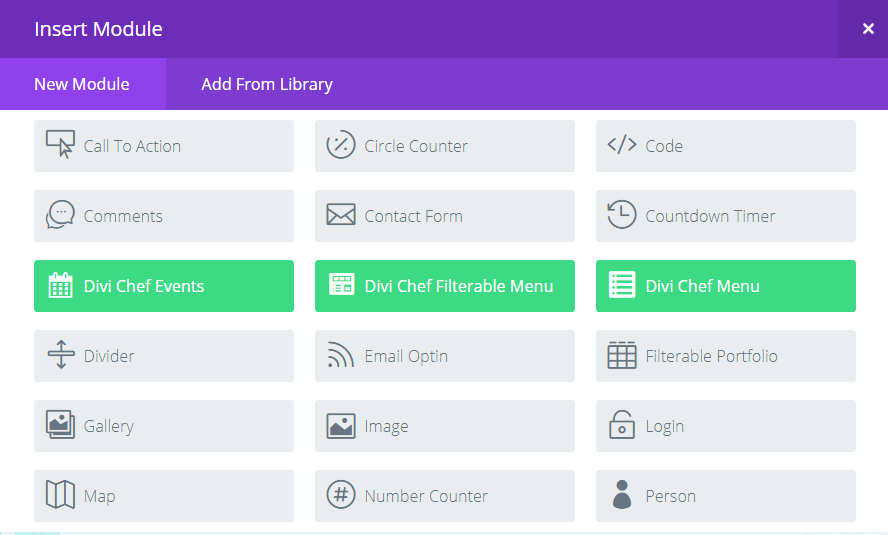Add the Divider module label
Image resolution: width=888 pixels, height=535 pixels.
[109, 356]
